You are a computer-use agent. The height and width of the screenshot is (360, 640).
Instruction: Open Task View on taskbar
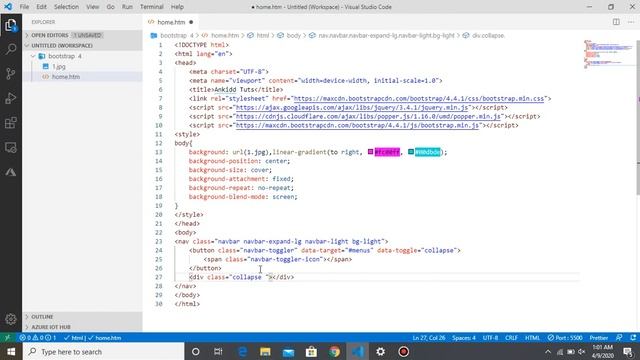pyautogui.click(x=218, y=351)
